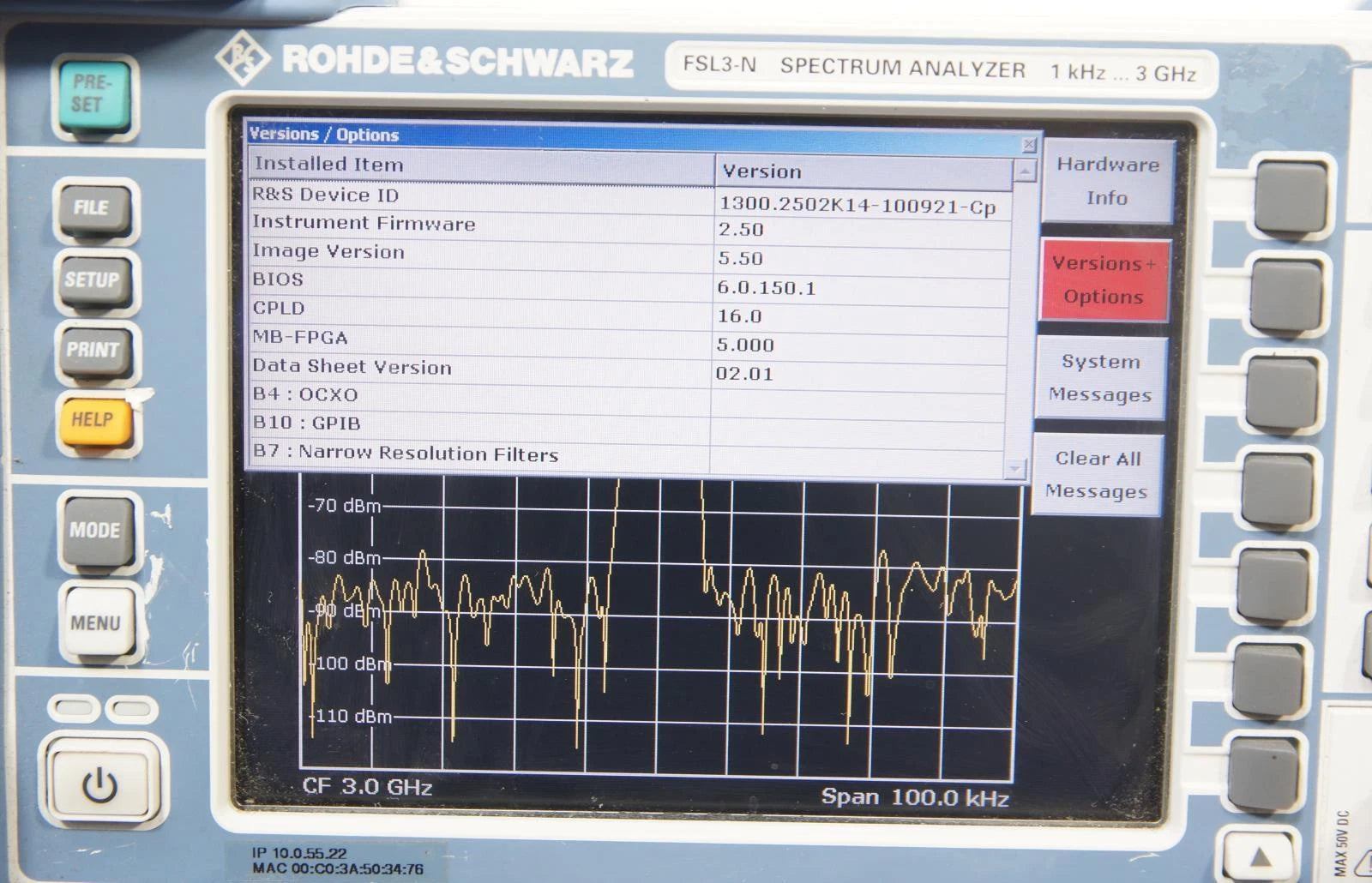Image resolution: width=1372 pixels, height=883 pixels.
Task: Select the B4 : OCXO option row
Action: click(x=627, y=399)
